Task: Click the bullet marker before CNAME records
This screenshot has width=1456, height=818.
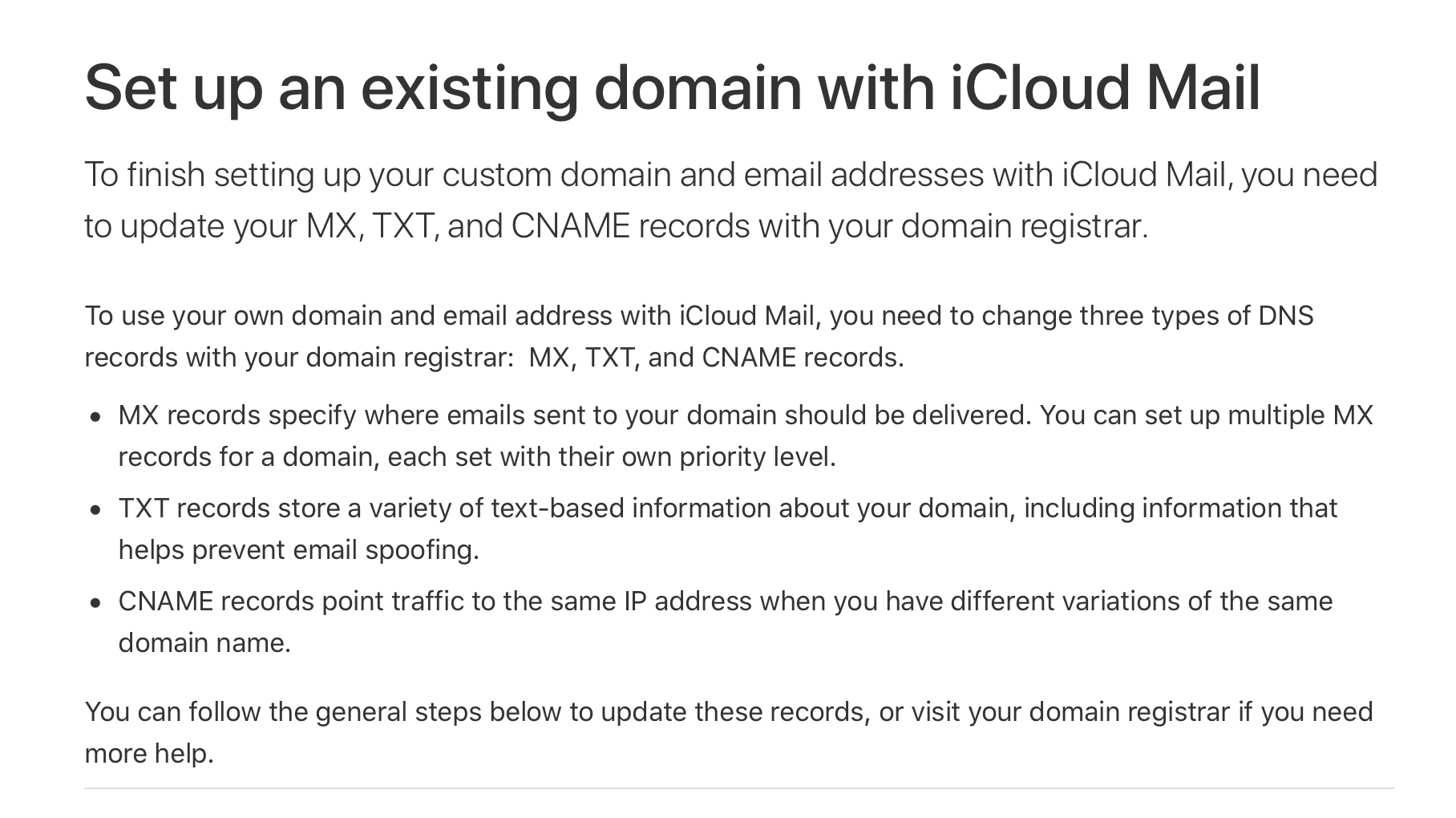Action: [96, 603]
